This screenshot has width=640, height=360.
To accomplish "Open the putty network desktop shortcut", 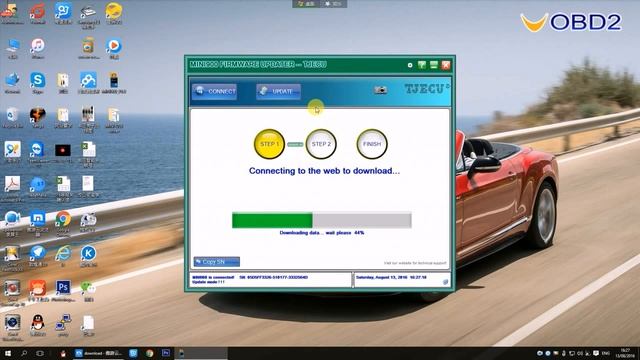I will 63,325.
